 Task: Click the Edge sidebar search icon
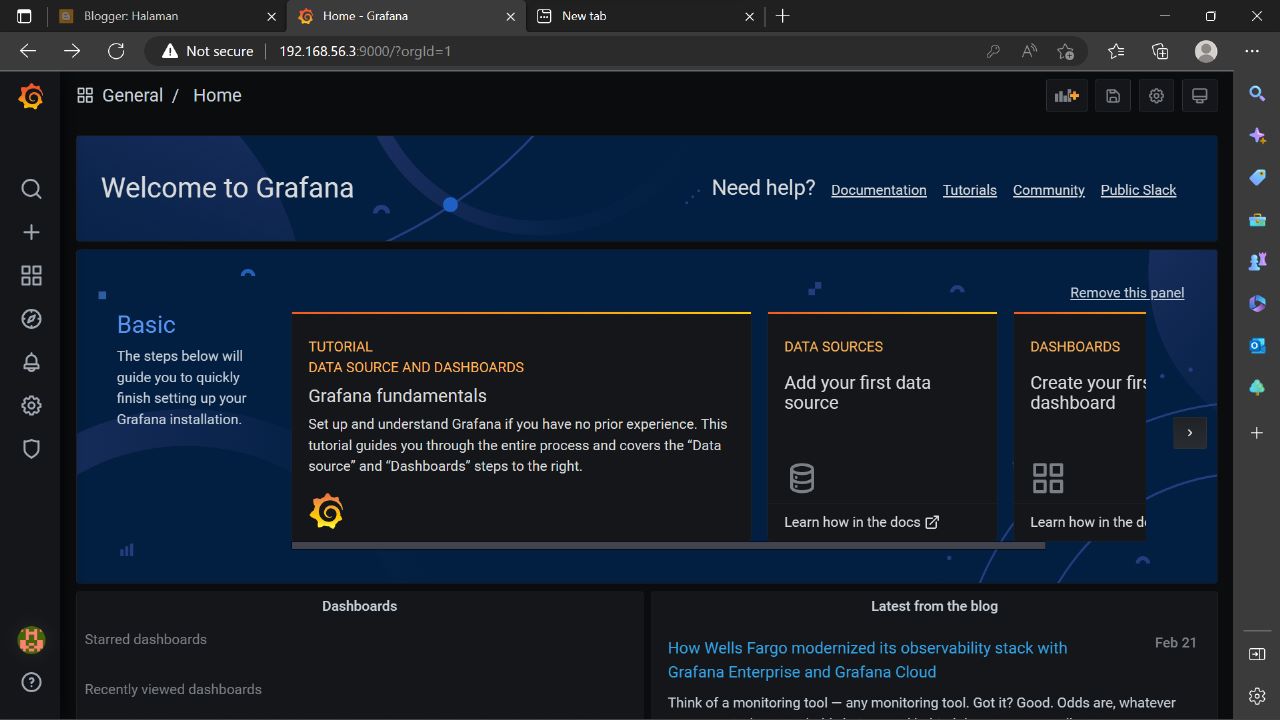tap(1257, 93)
